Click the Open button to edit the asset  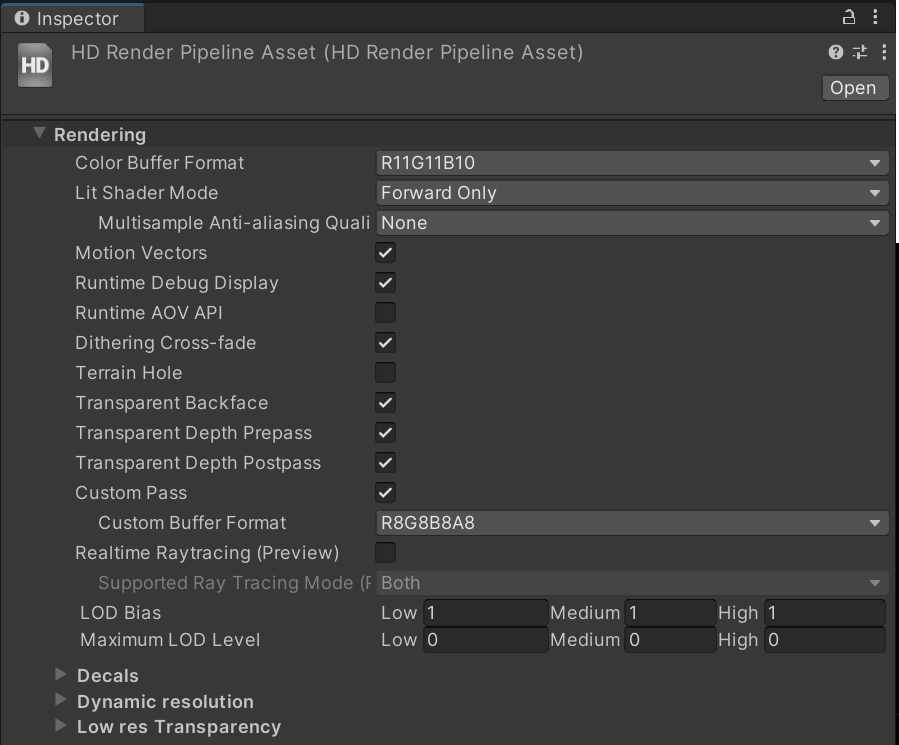click(x=854, y=87)
